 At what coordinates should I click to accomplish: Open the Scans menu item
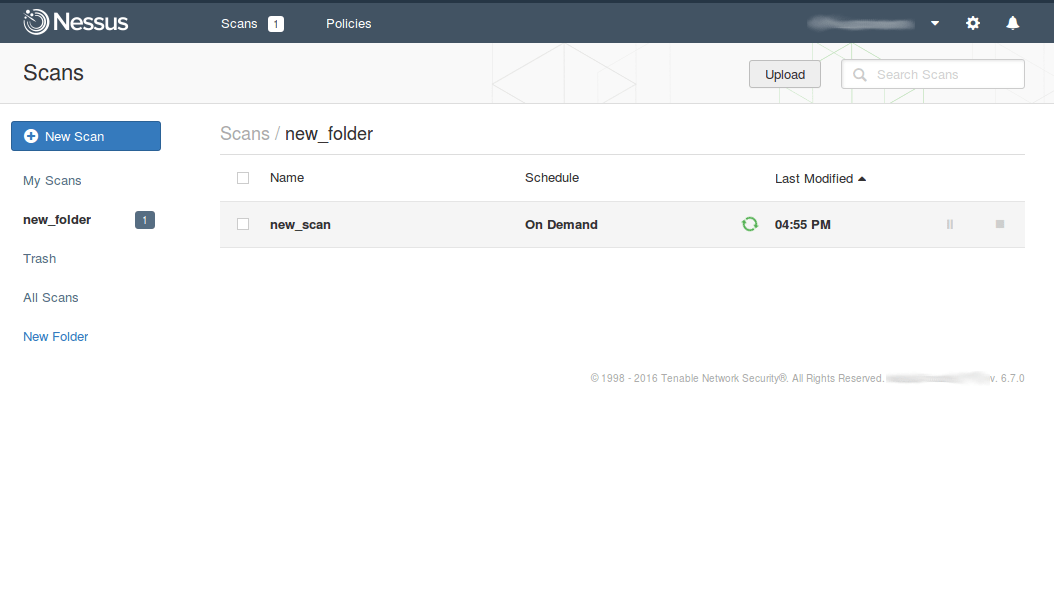pyautogui.click(x=239, y=23)
